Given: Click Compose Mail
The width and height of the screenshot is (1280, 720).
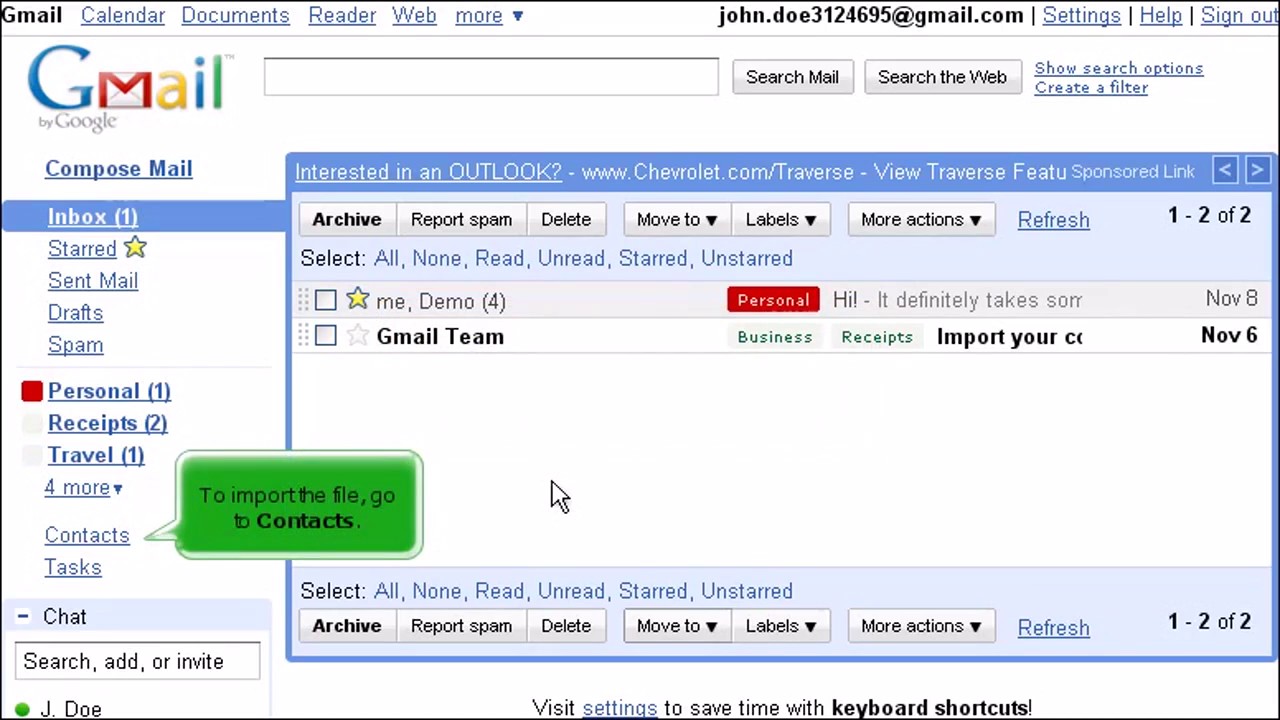Looking at the screenshot, I should click(118, 168).
